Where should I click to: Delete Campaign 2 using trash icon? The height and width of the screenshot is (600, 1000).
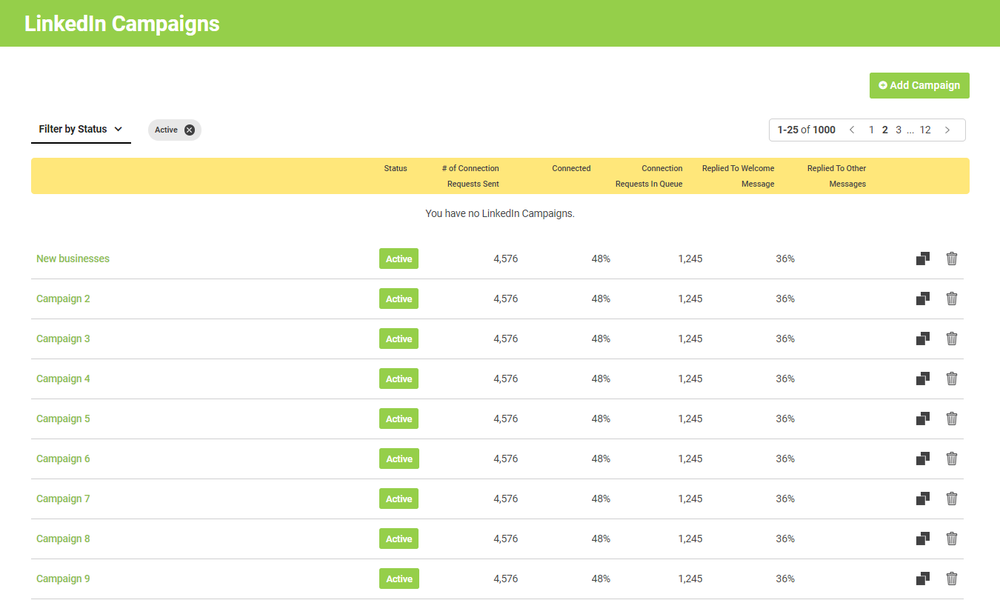(x=952, y=298)
